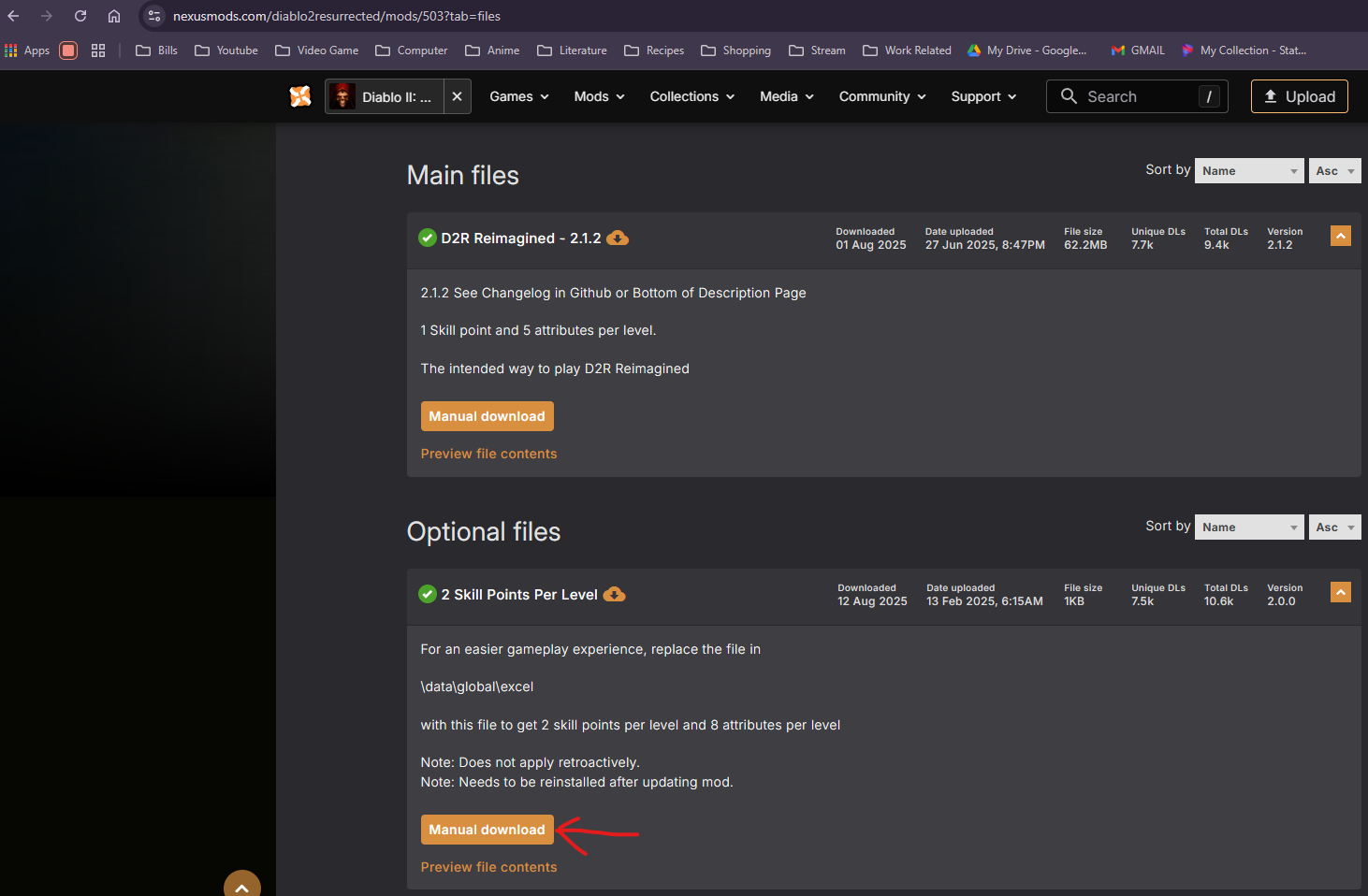Go back using browser back arrow
This screenshot has width=1368, height=896.
click(13, 16)
